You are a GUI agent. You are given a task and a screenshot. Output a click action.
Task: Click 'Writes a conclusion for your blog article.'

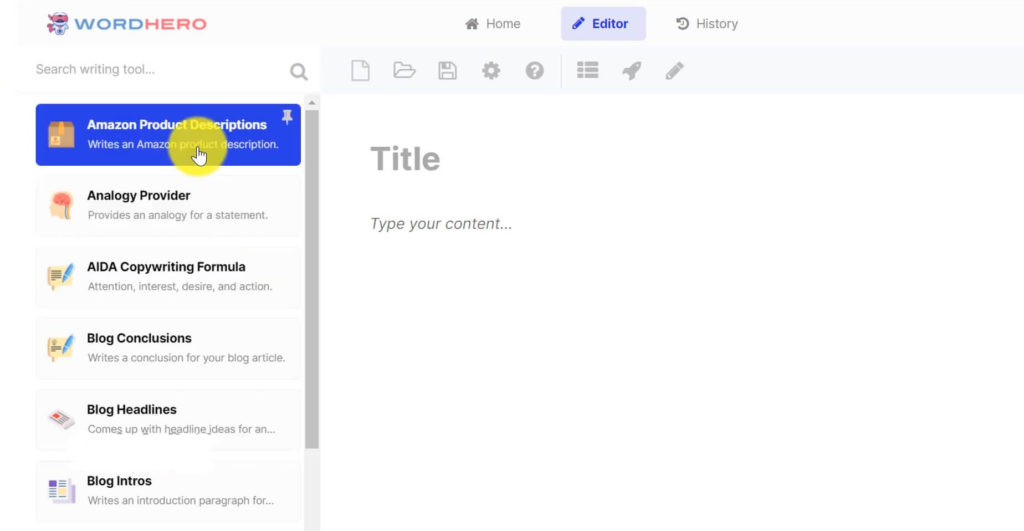pyautogui.click(x=186, y=357)
